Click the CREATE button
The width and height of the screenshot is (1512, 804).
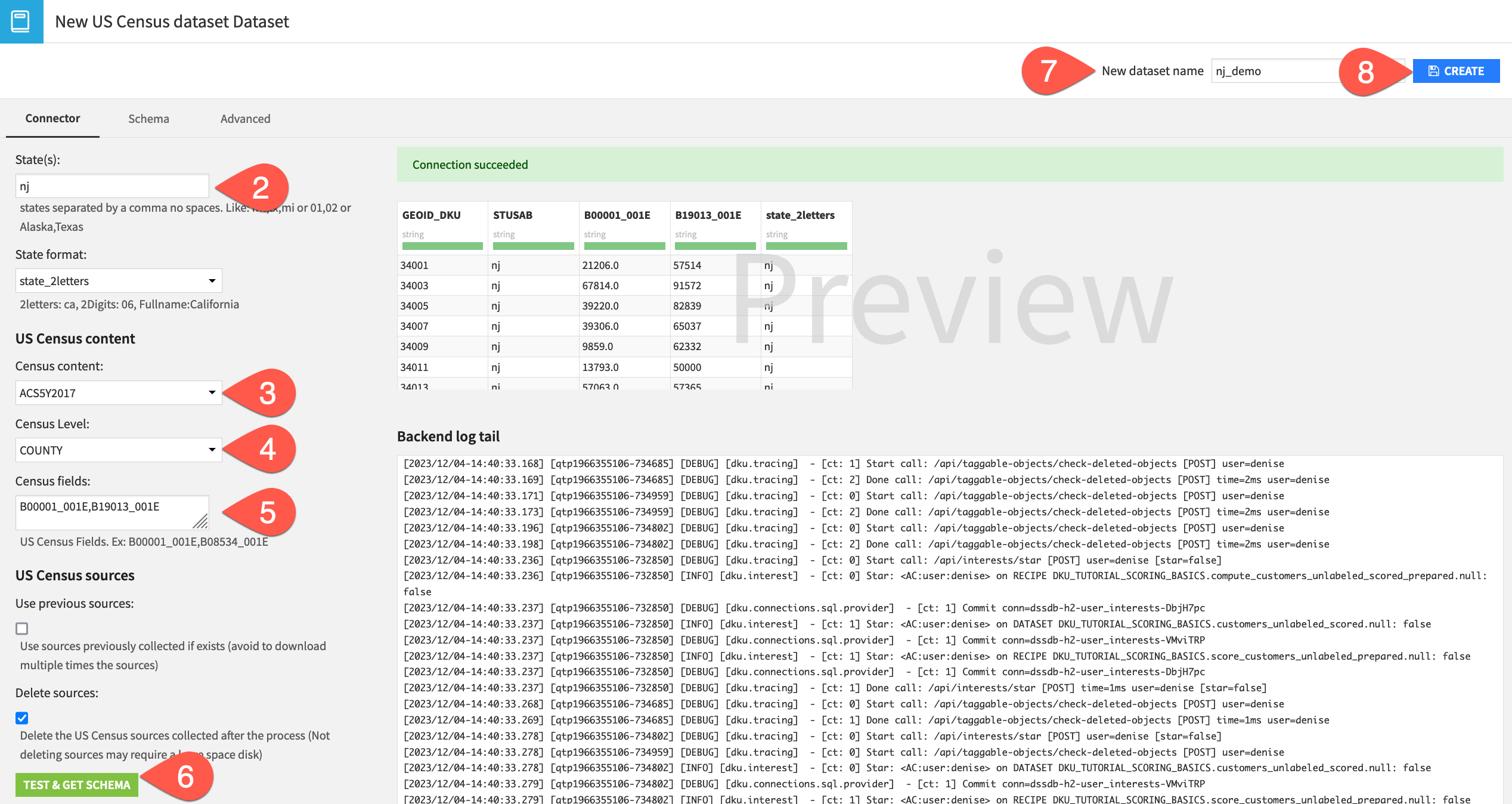coord(1456,71)
